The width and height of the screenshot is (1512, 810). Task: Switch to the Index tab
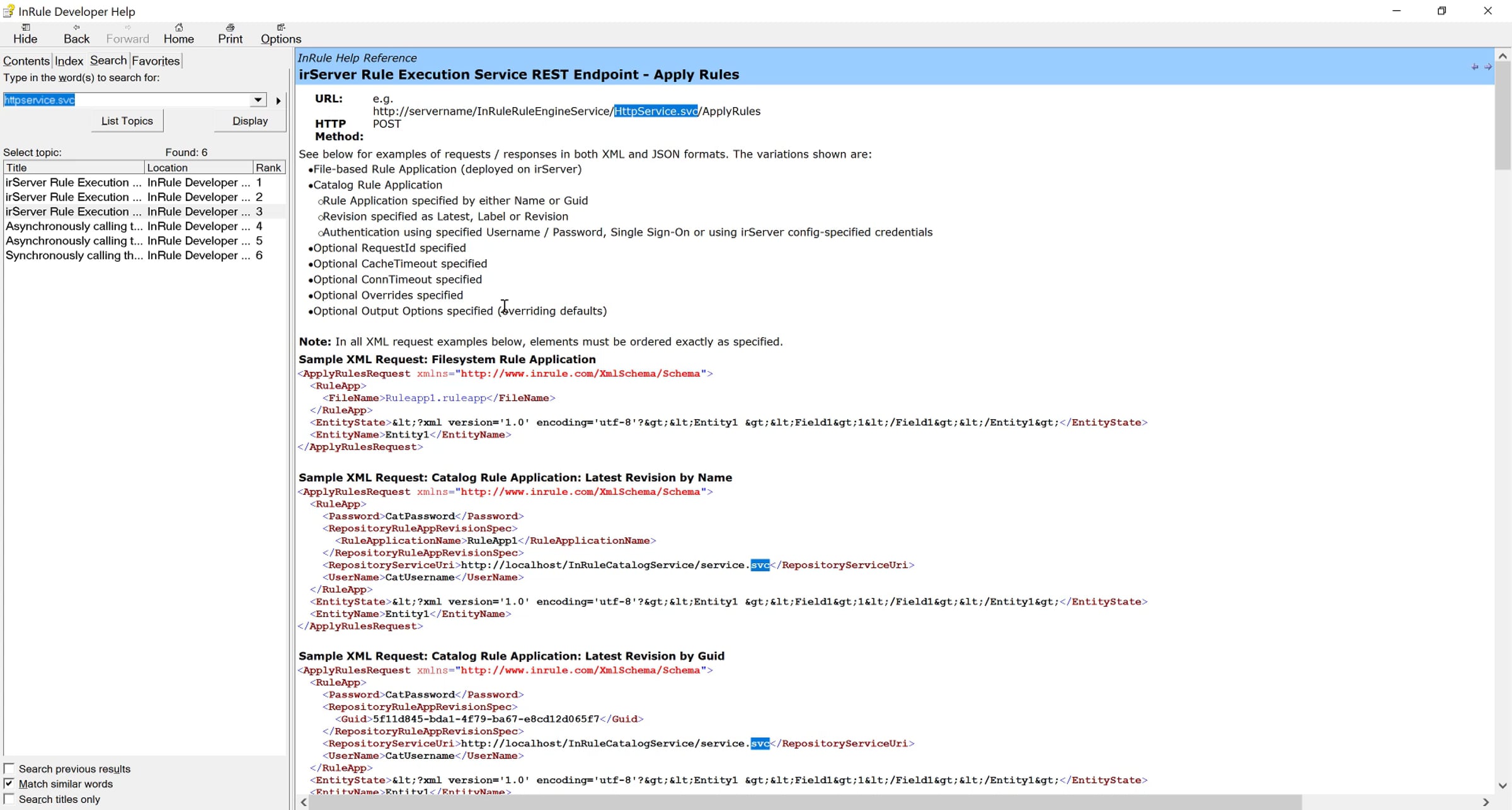(x=69, y=61)
